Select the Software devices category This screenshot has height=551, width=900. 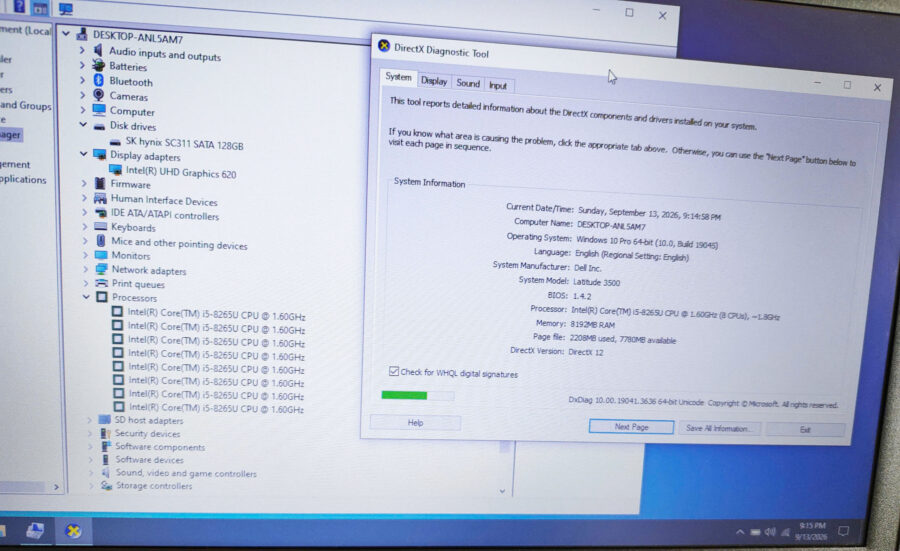pos(149,459)
